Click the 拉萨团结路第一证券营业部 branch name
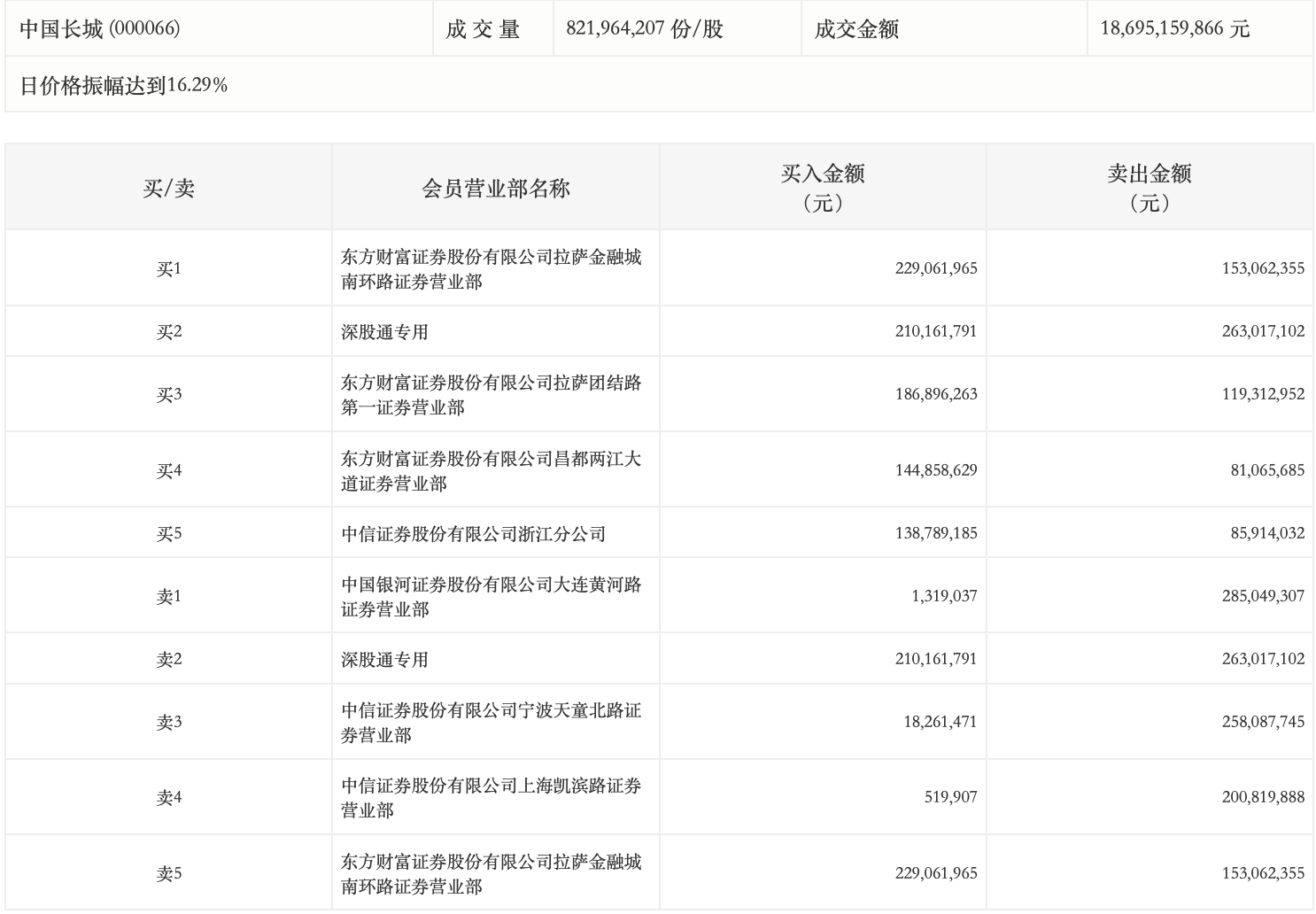Image resolution: width=1316 pixels, height=914 pixels. pyautogui.click(x=491, y=395)
